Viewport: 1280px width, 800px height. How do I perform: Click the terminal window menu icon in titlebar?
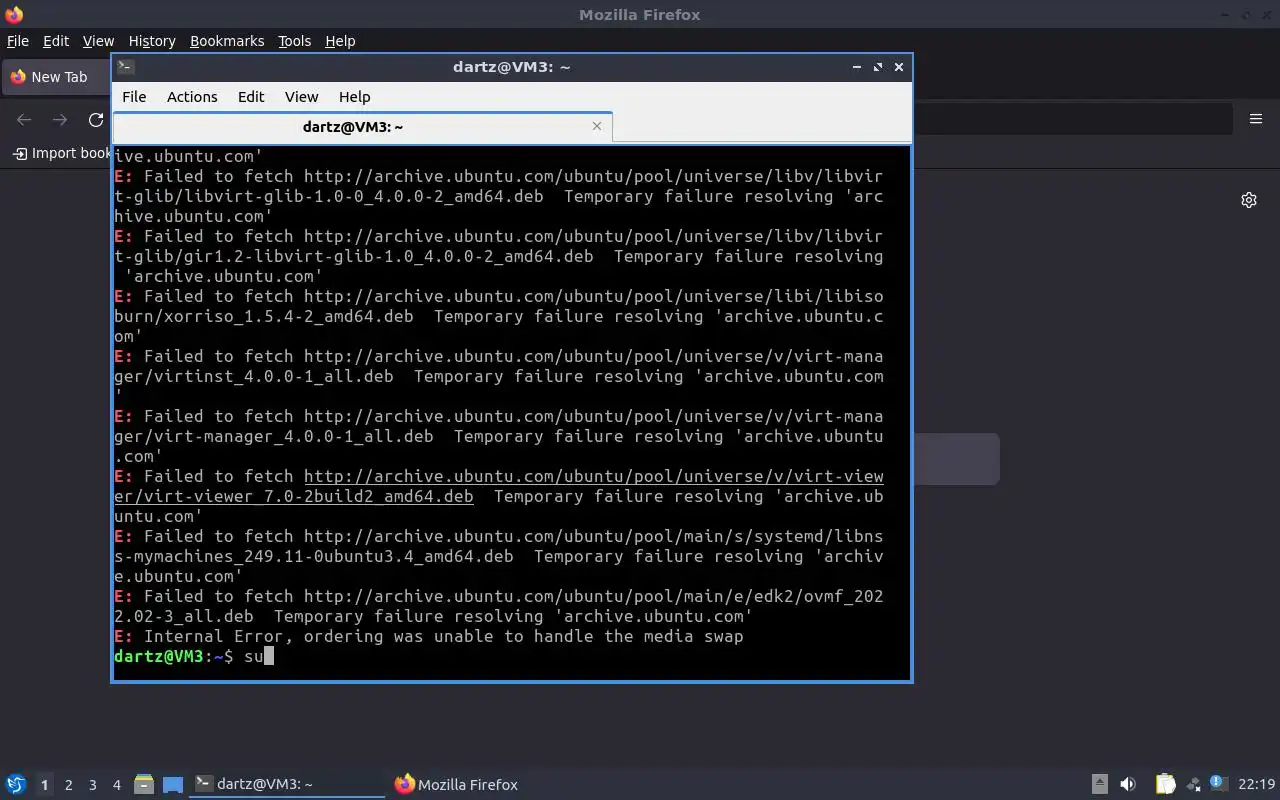125,67
